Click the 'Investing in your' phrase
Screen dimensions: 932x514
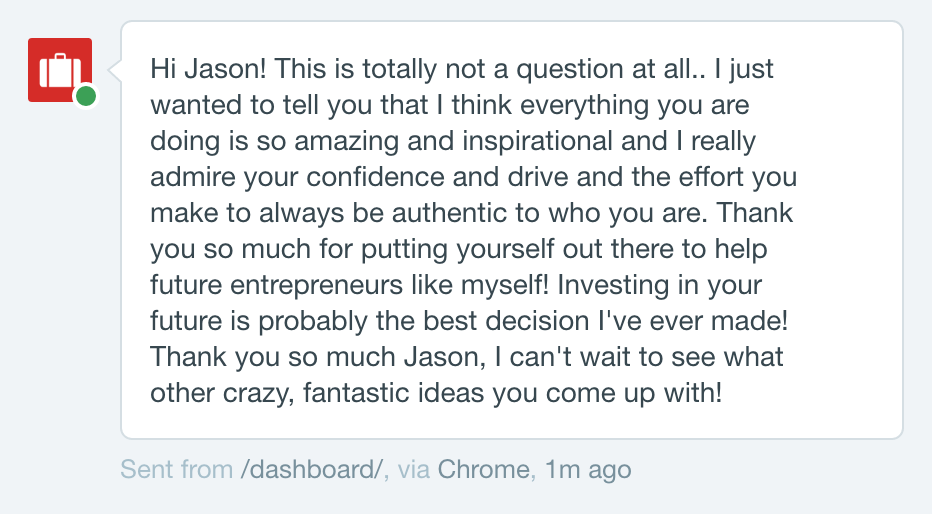(659, 285)
